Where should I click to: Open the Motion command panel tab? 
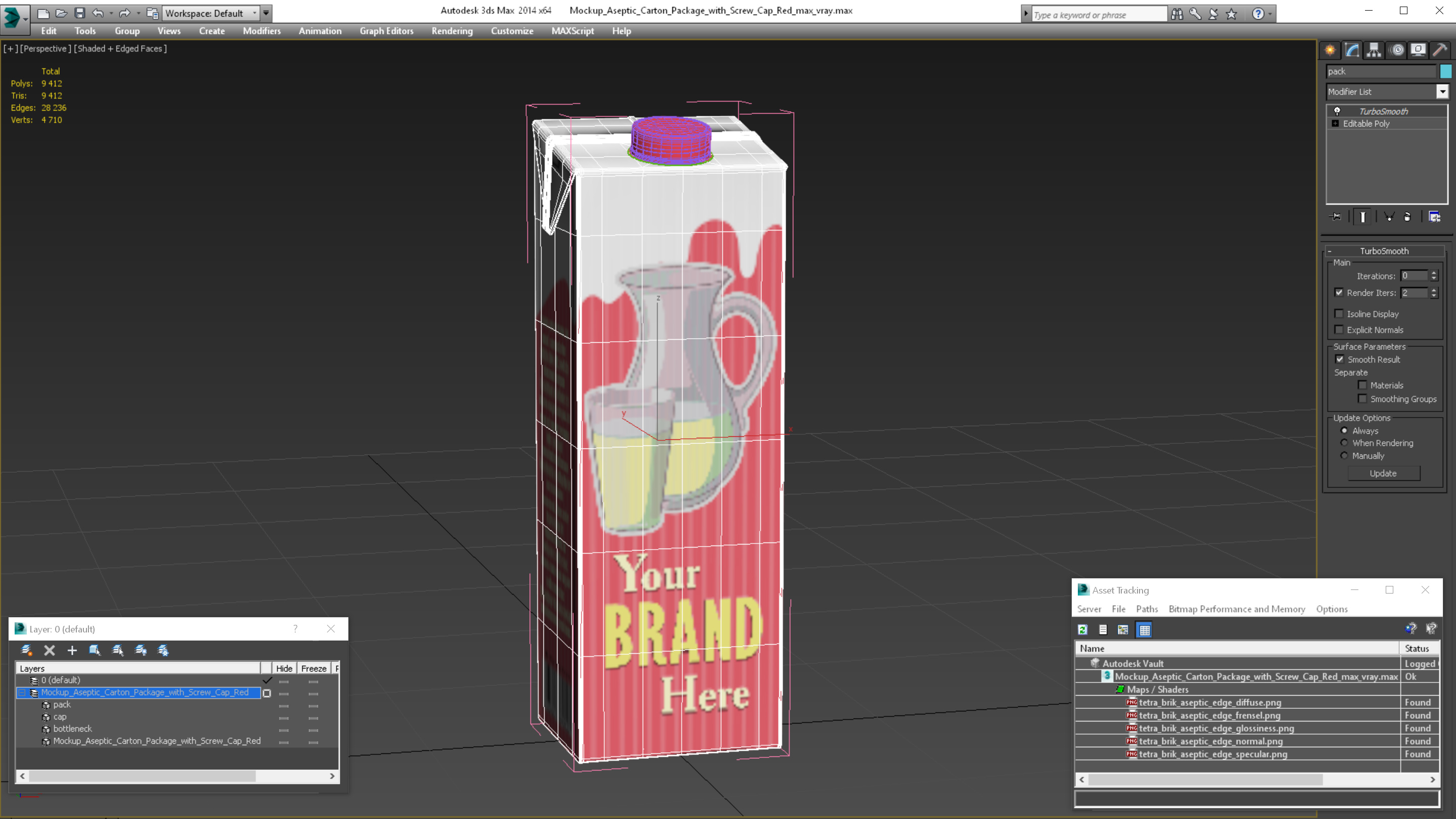(x=1397, y=50)
